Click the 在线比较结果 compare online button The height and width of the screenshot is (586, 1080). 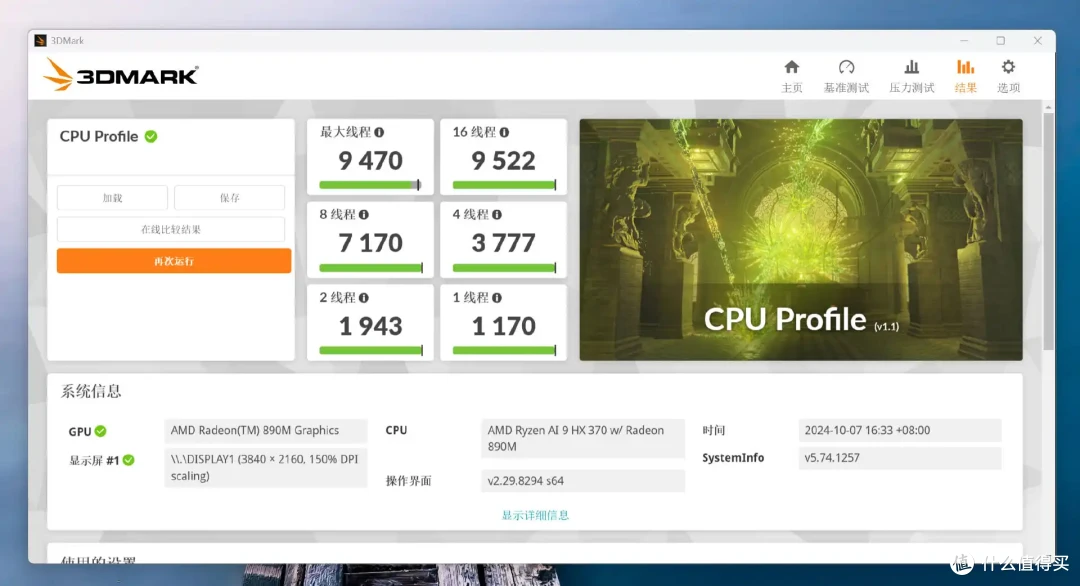171,229
